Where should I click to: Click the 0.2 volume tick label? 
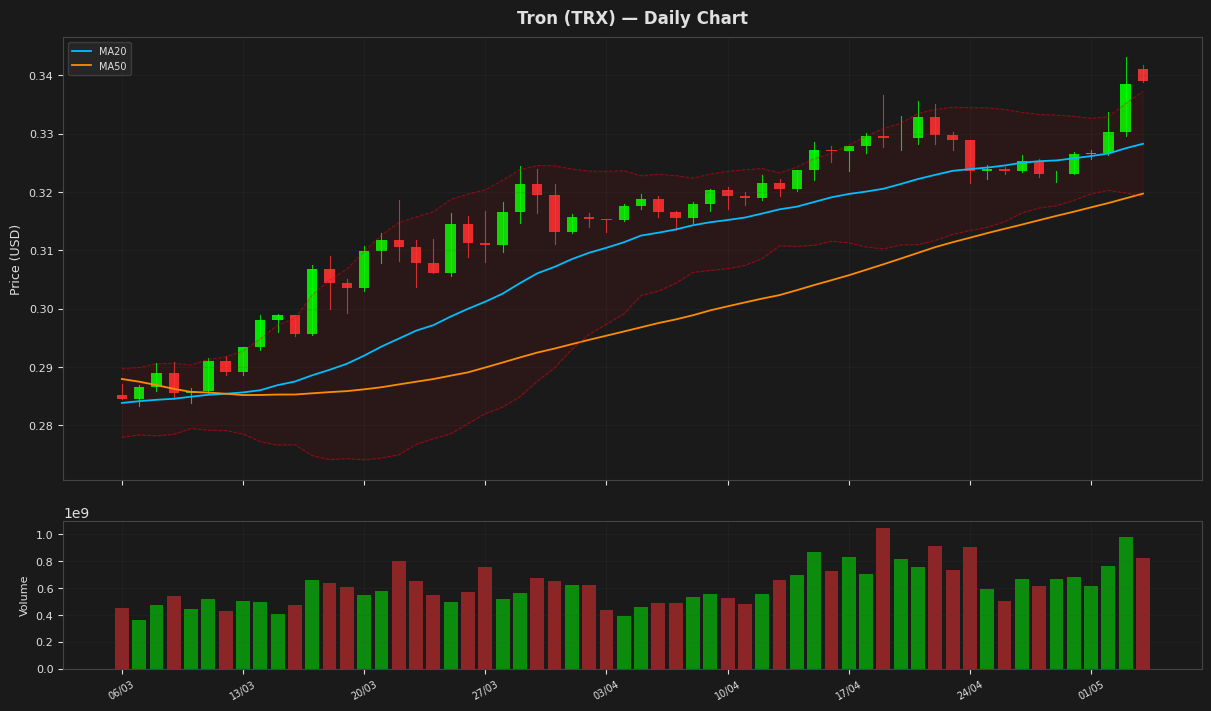coord(44,643)
